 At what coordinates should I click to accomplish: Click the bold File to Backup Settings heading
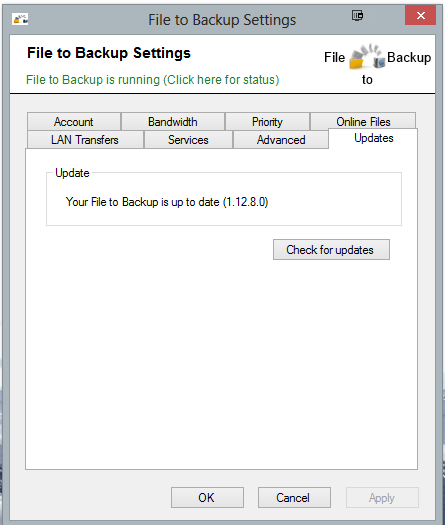pyautogui.click(x=109, y=53)
